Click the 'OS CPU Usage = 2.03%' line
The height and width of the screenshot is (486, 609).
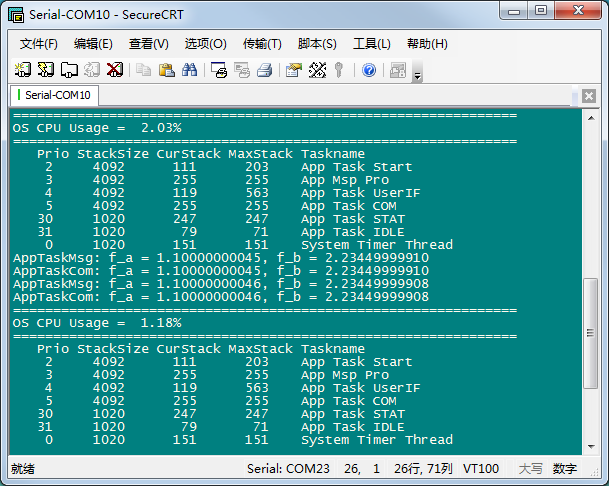coord(97,128)
